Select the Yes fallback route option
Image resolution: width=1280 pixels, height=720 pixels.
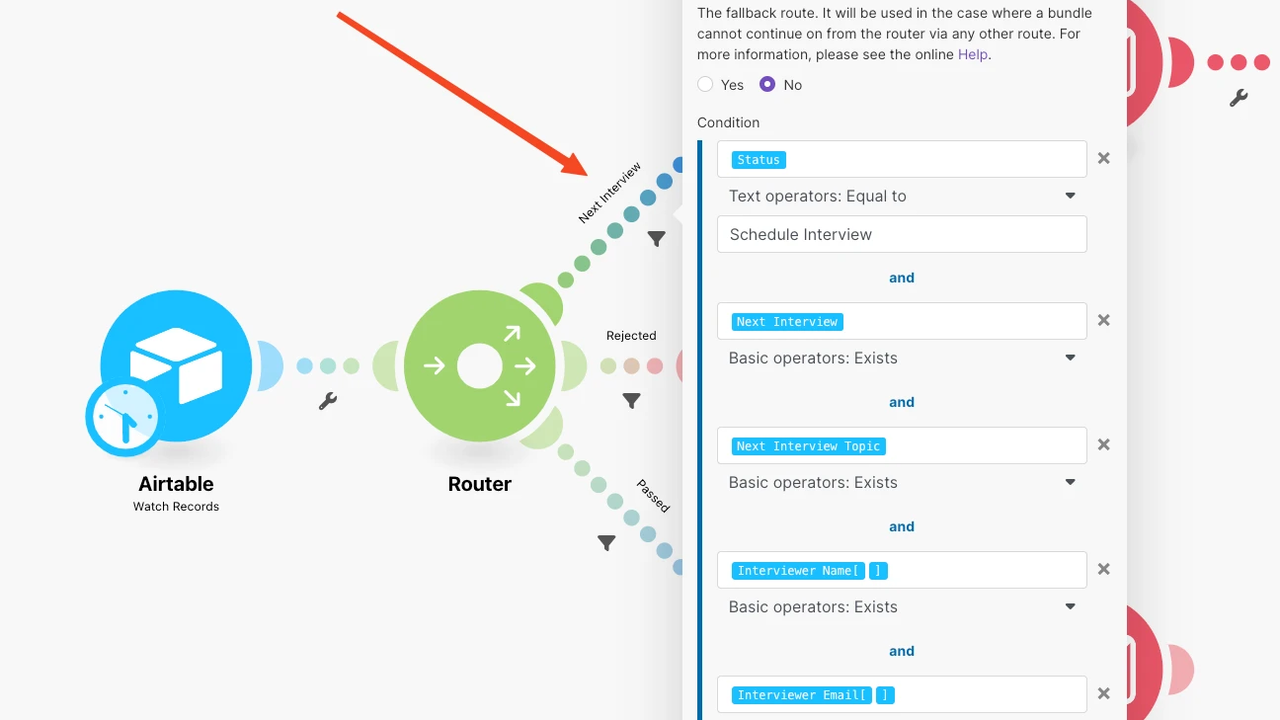pos(706,85)
